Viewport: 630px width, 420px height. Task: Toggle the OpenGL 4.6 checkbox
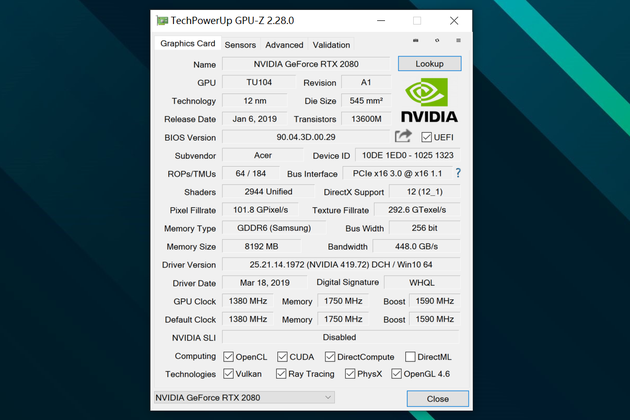coord(396,374)
